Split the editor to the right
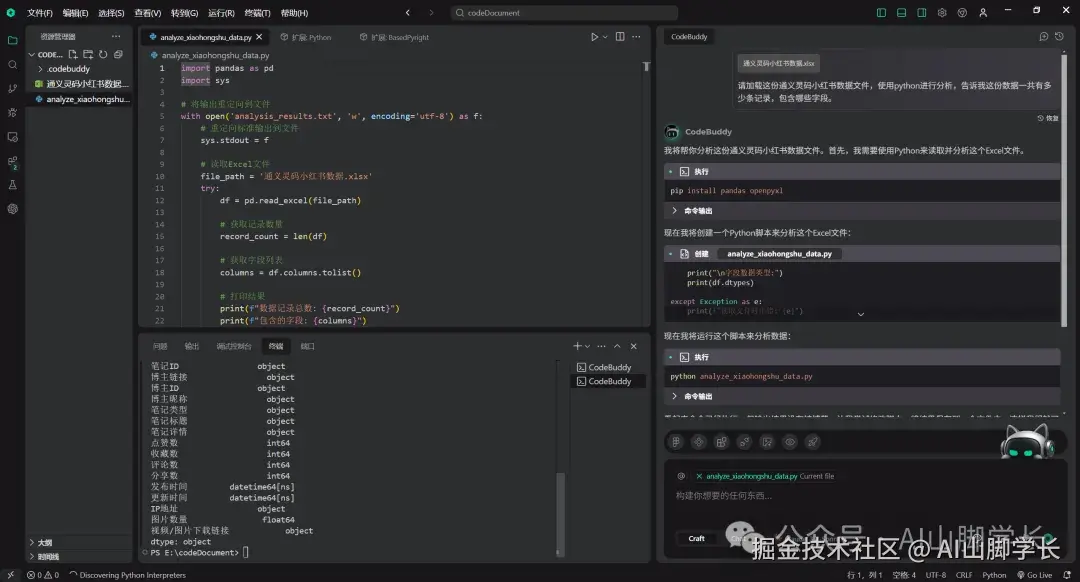Screen dimensions: 1080x582 [x=620, y=37]
